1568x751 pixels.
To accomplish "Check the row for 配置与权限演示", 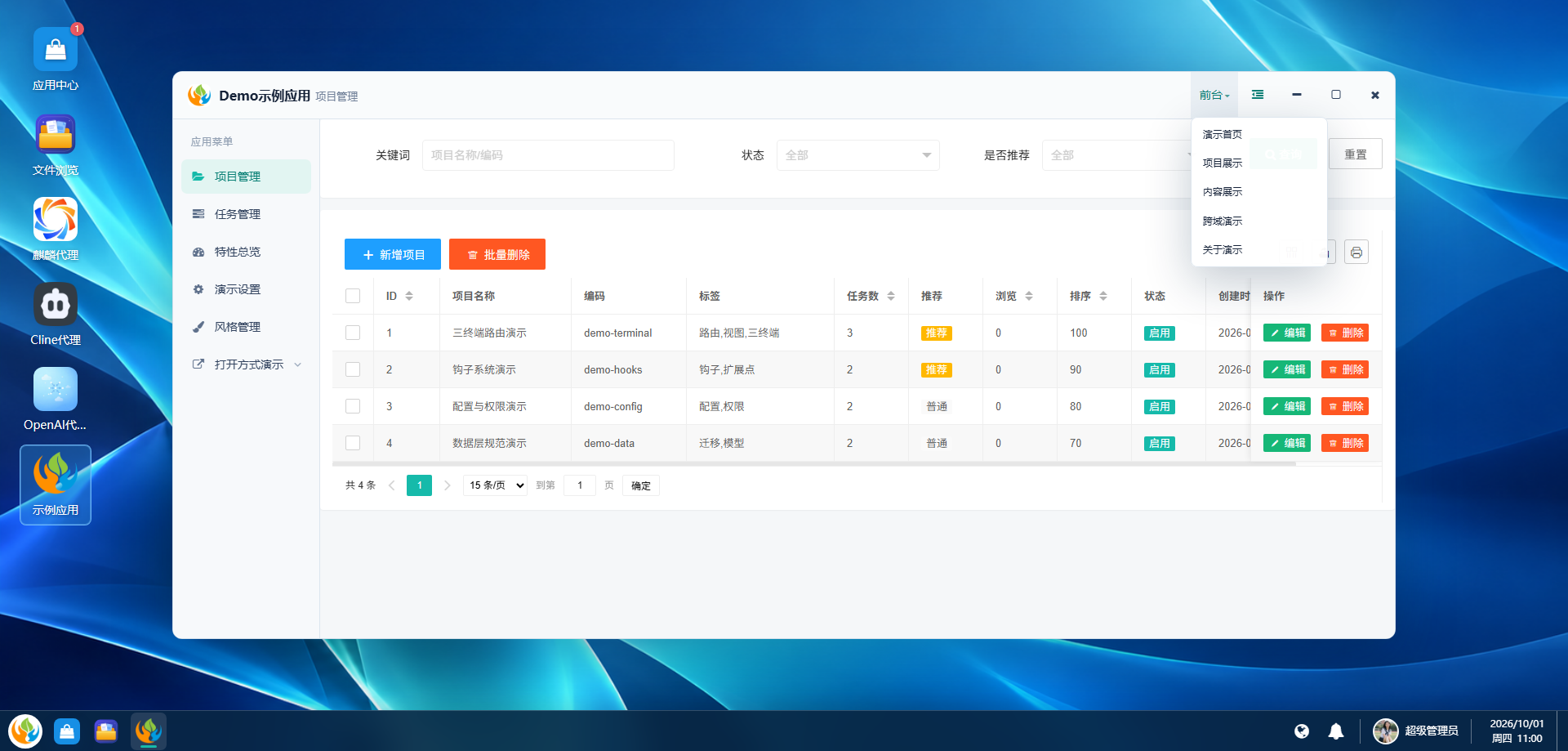I will pyautogui.click(x=353, y=406).
